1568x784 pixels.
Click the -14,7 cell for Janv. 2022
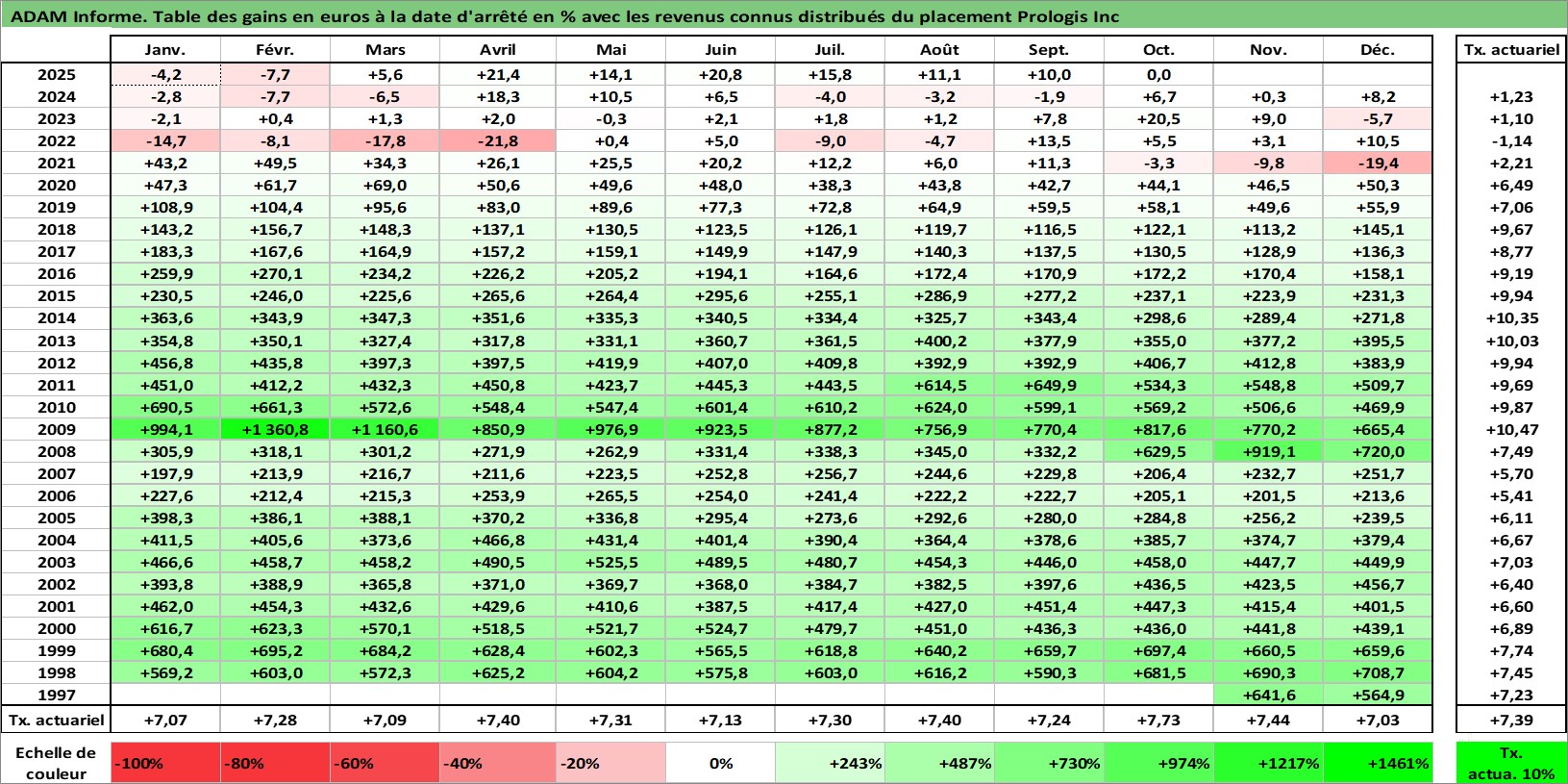166,141
